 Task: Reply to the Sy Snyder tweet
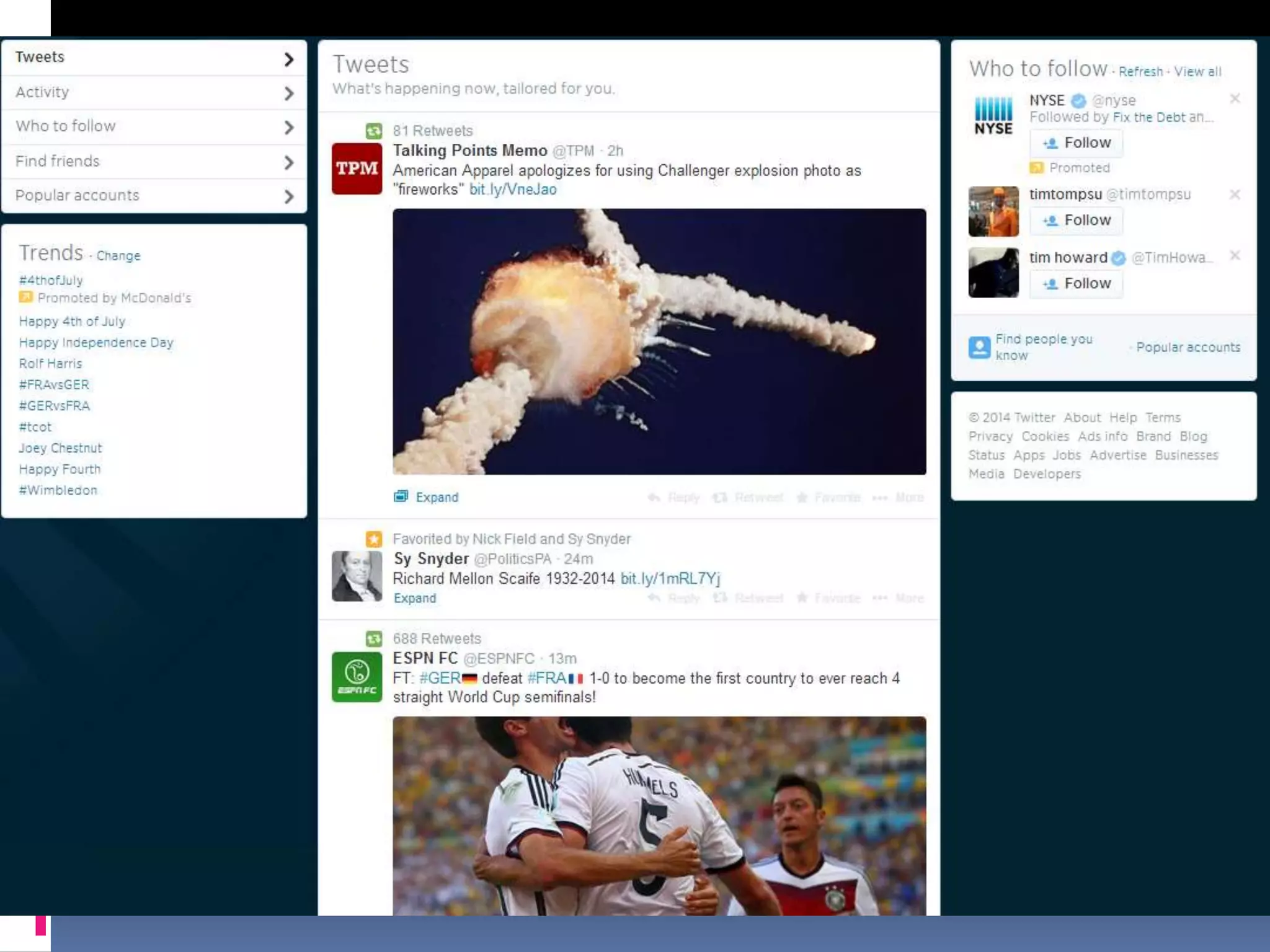[x=674, y=597]
